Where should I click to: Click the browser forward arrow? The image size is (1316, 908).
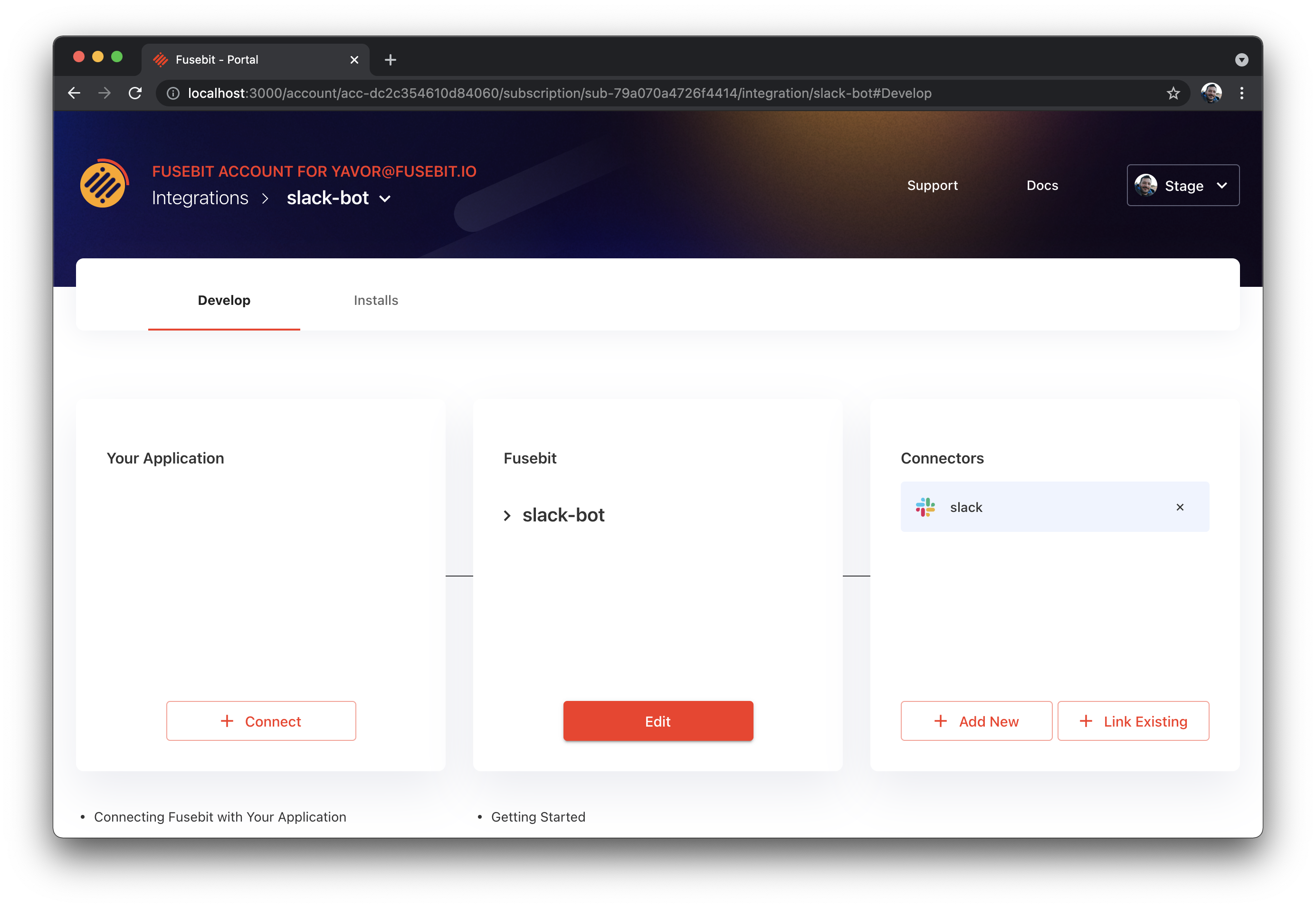(x=104, y=93)
